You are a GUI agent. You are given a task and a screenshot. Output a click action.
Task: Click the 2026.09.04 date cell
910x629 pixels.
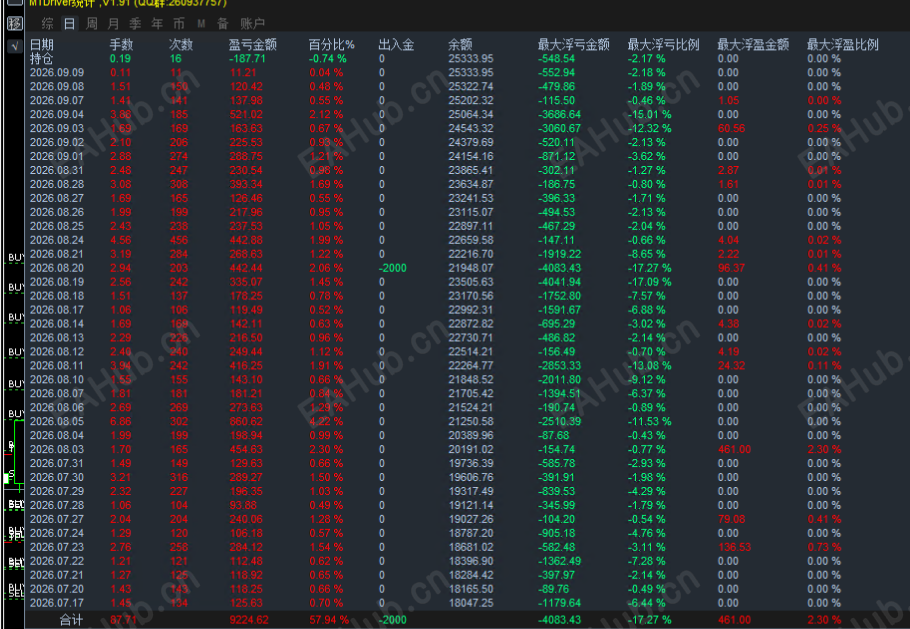(57, 114)
